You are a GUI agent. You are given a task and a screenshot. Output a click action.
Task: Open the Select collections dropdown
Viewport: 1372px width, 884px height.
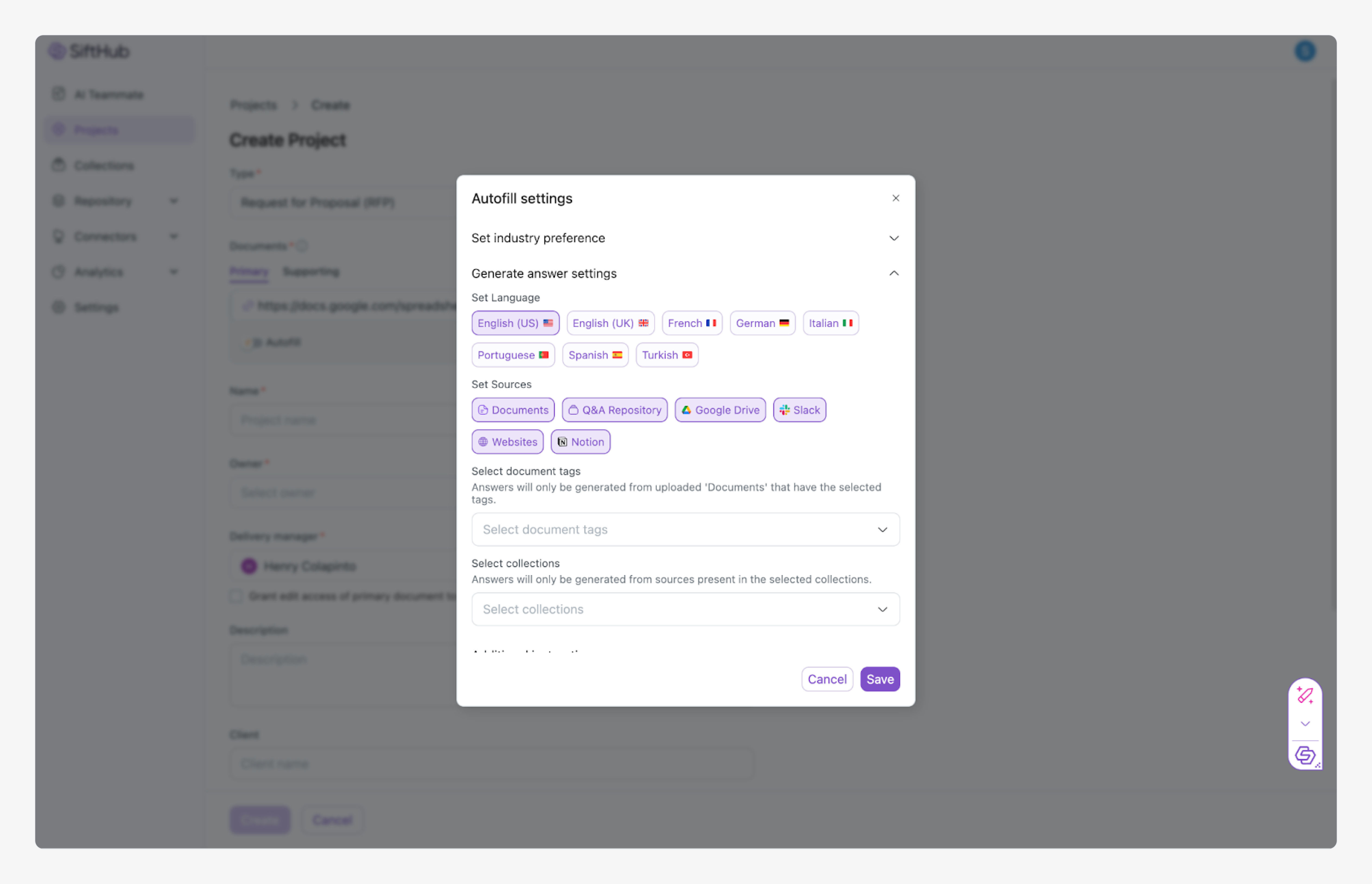coord(685,609)
